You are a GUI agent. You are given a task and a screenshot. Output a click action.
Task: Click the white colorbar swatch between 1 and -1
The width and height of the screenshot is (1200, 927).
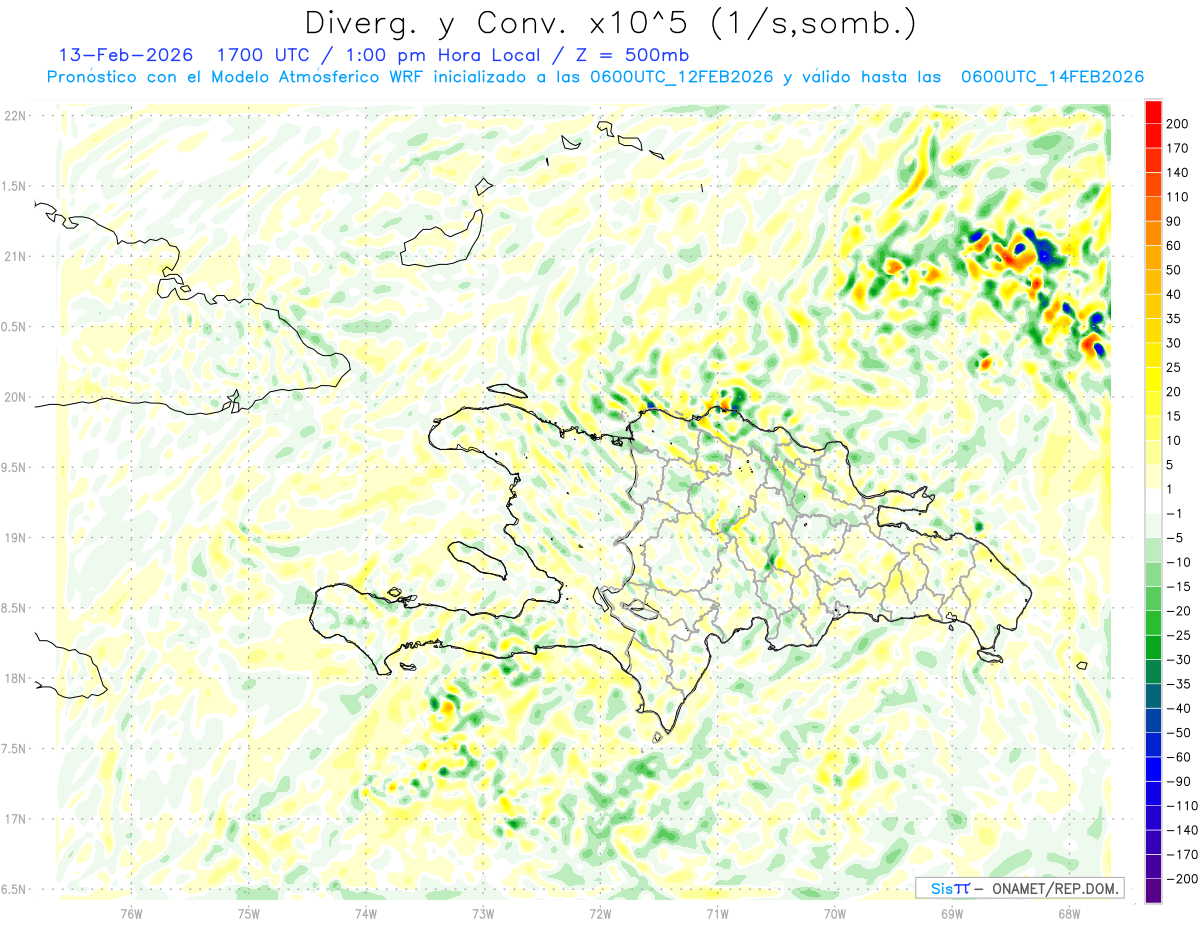tap(1153, 502)
